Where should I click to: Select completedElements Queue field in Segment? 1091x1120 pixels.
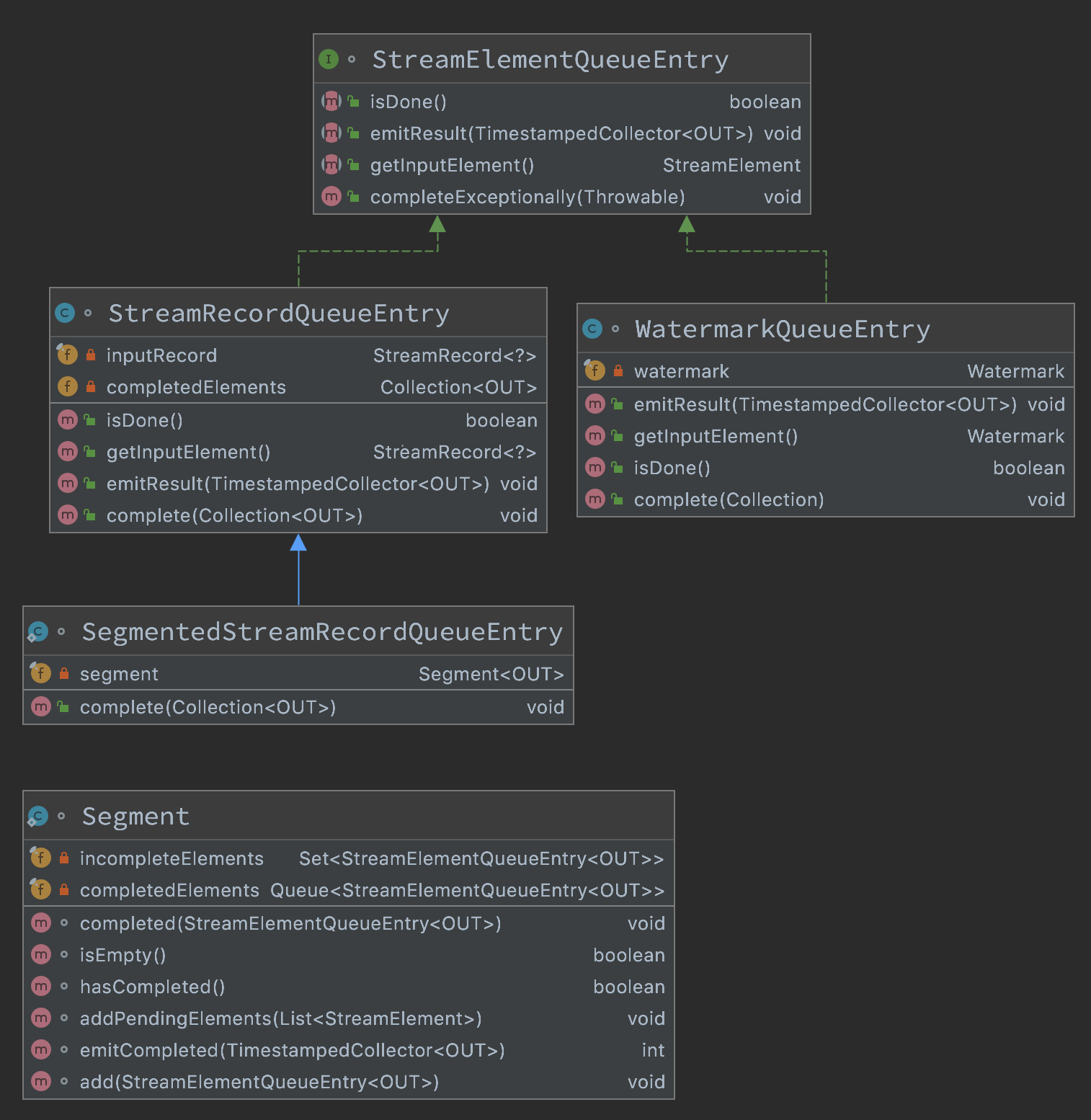(x=349, y=890)
